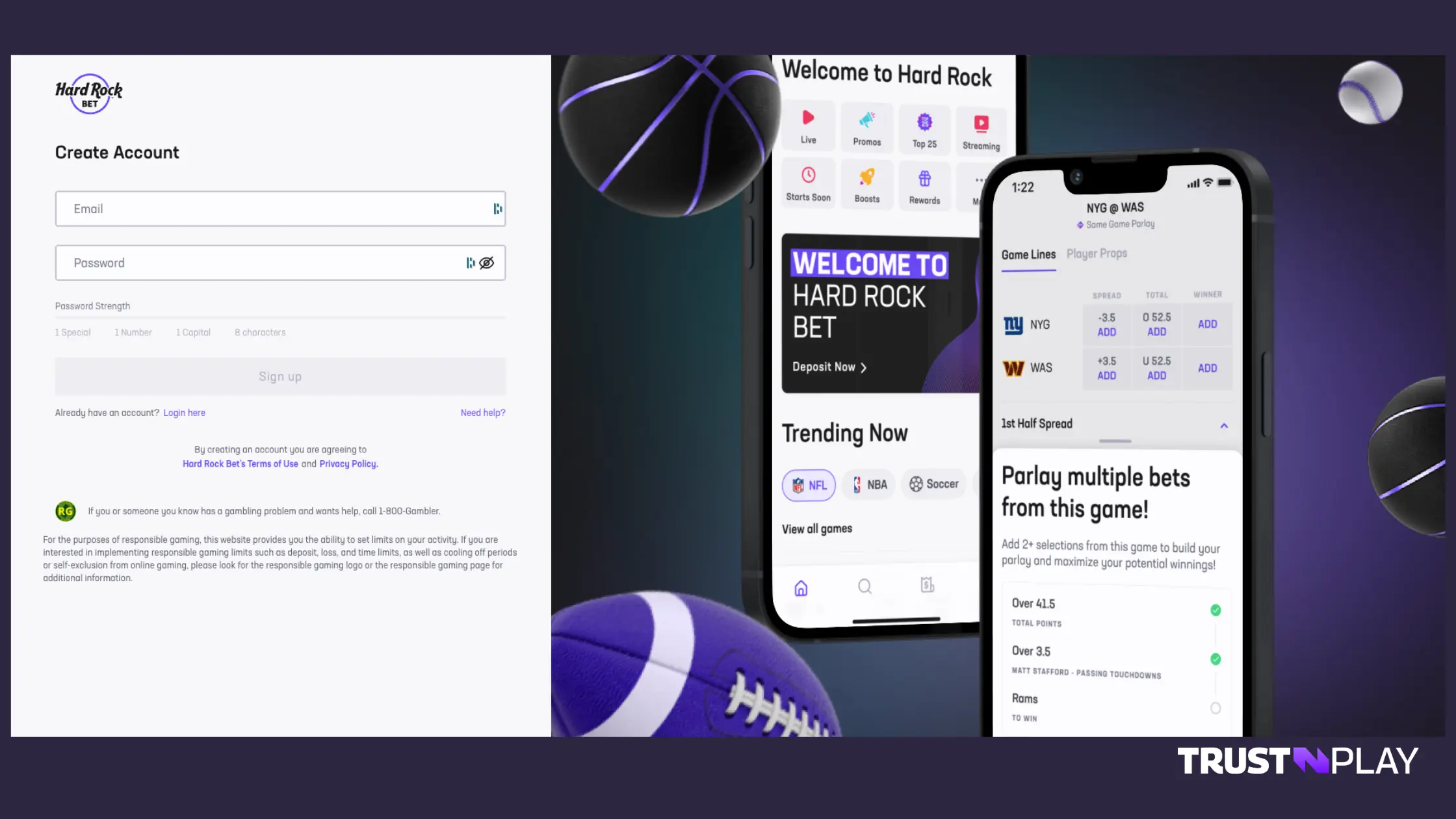
Task: Click the Login here link
Action: coord(184,412)
